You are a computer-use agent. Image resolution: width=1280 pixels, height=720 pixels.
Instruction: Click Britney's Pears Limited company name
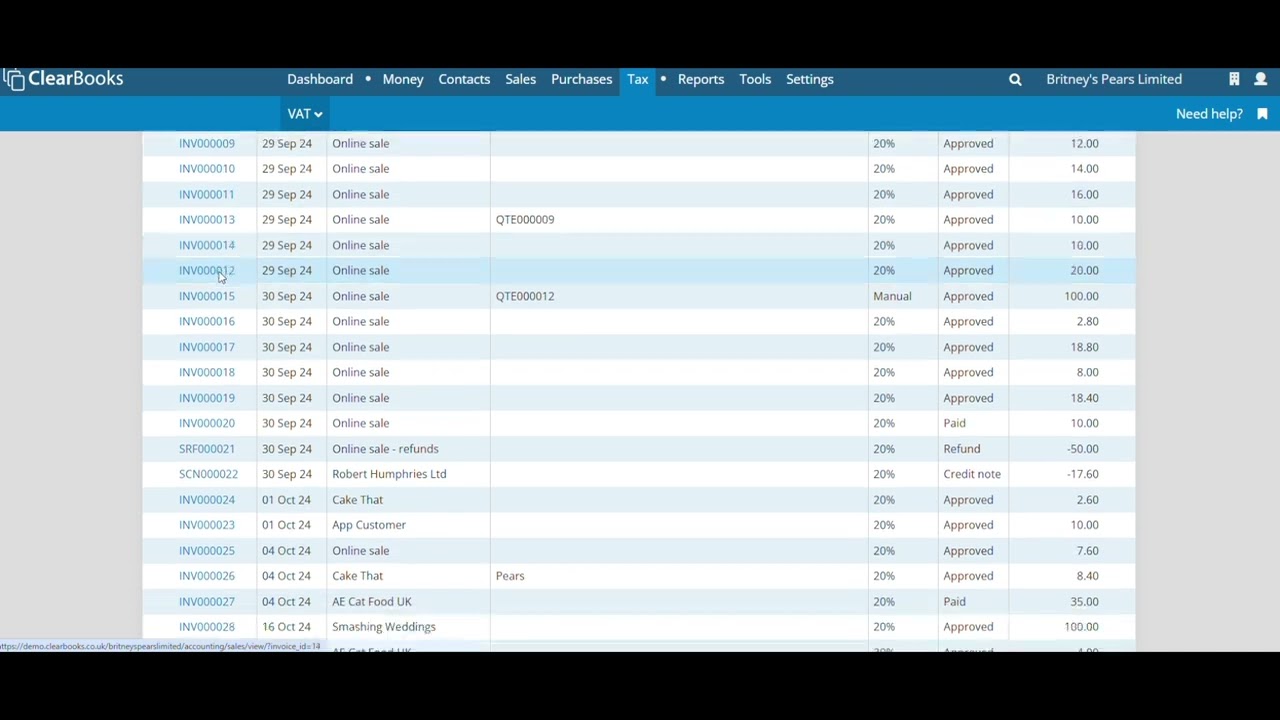[x=1114, y=79]
